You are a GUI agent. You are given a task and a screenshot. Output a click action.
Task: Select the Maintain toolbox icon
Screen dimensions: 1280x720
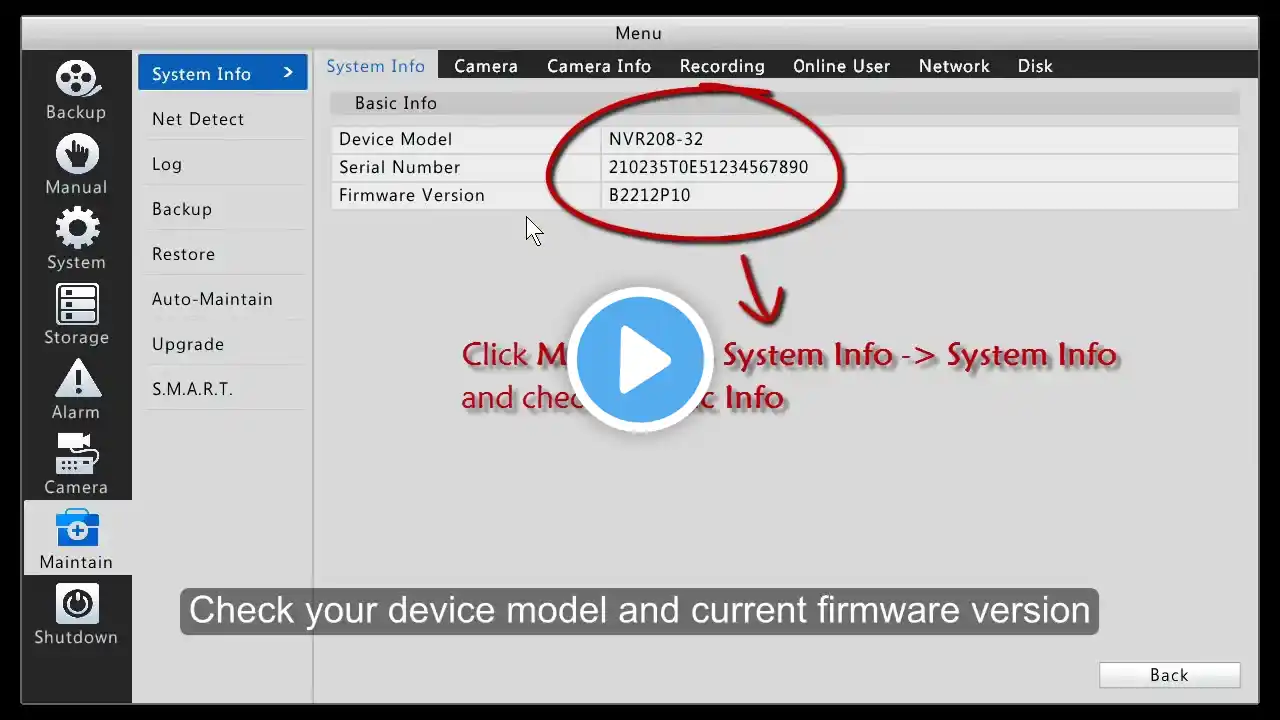click(x=77, y=529)
